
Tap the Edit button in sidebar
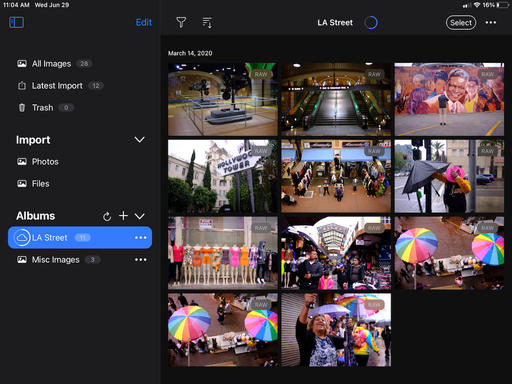coord(144,22)
